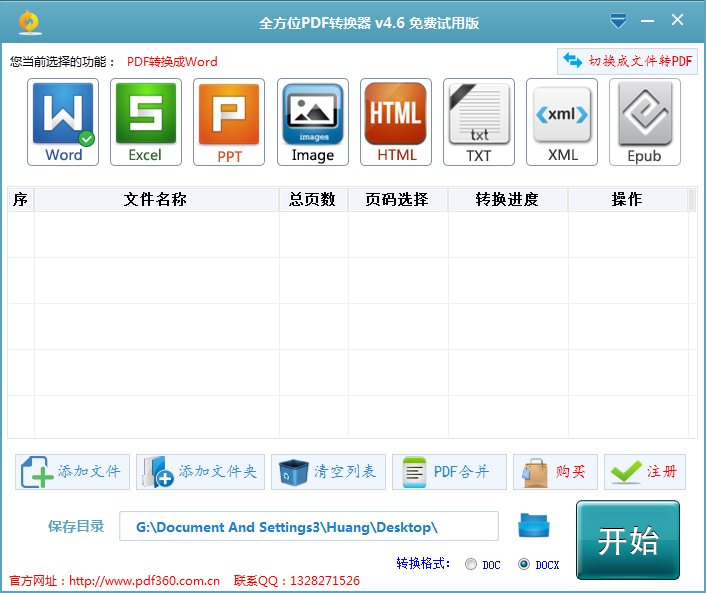Select the Word conversion icon
Viewport: 706px width, 593px height.
[x=63, y=122]
